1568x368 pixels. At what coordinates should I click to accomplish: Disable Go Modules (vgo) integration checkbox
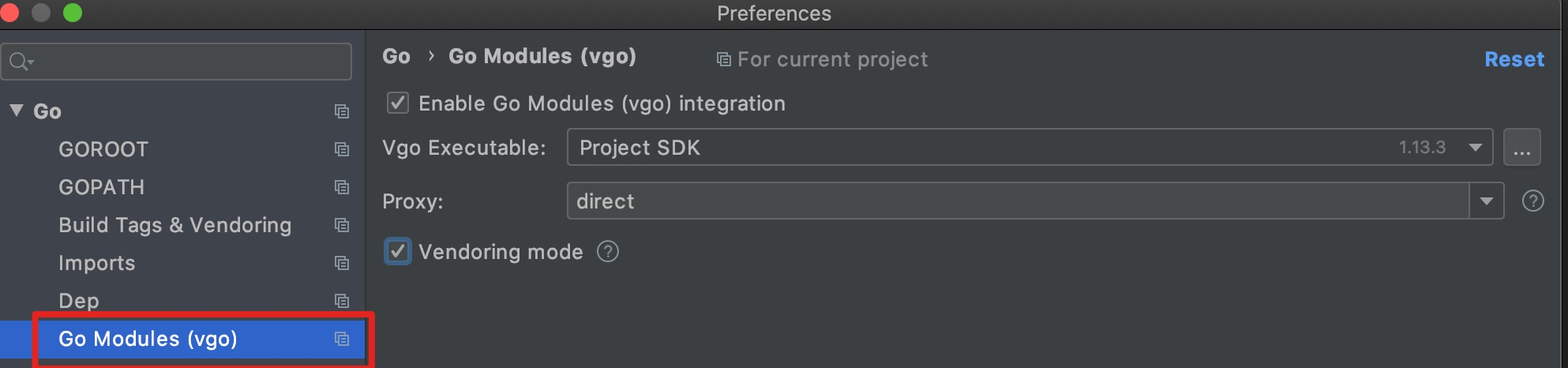[x=398, y=103]
